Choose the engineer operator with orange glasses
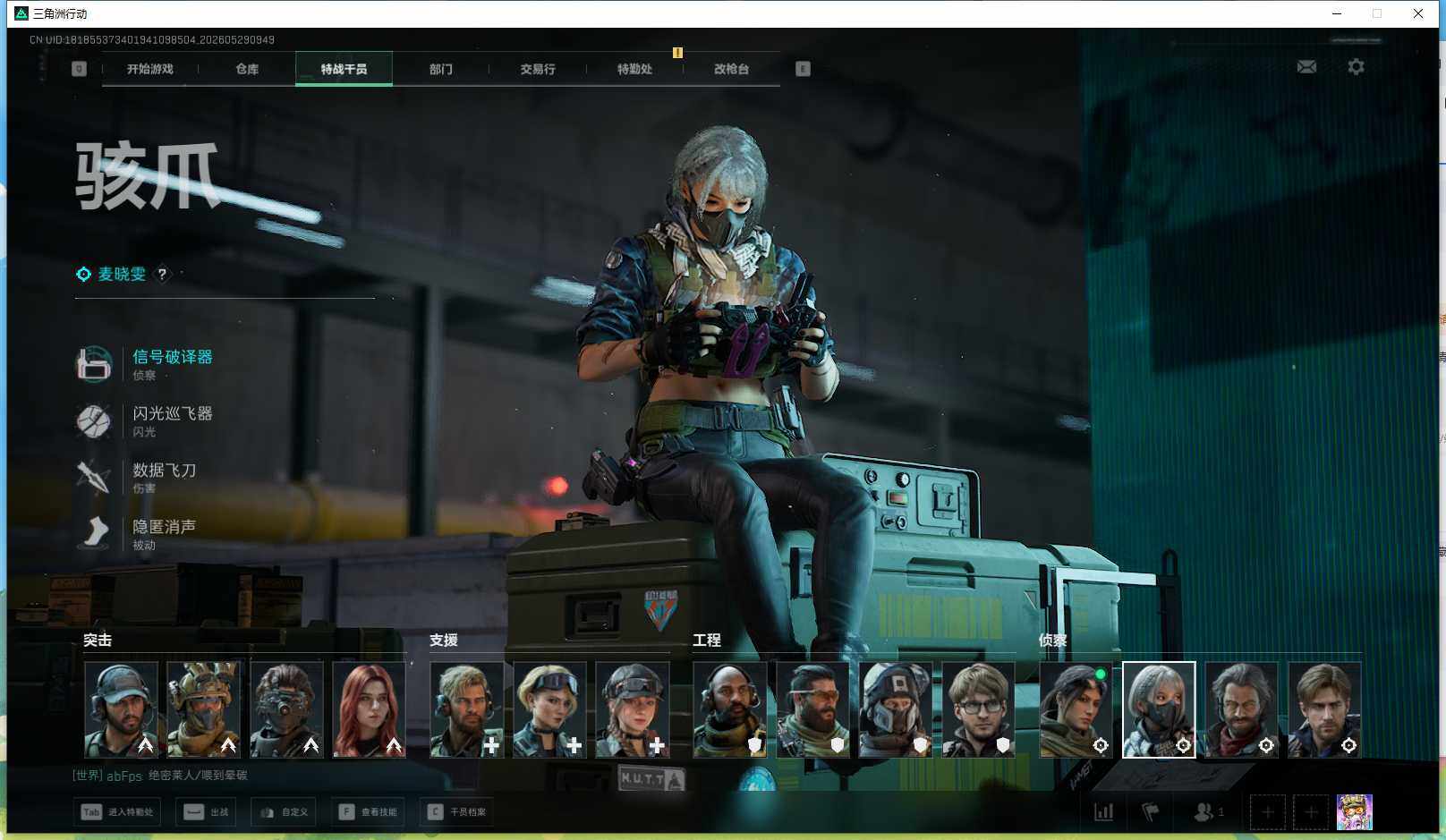 pyautogui.click(x=812, y=709)
